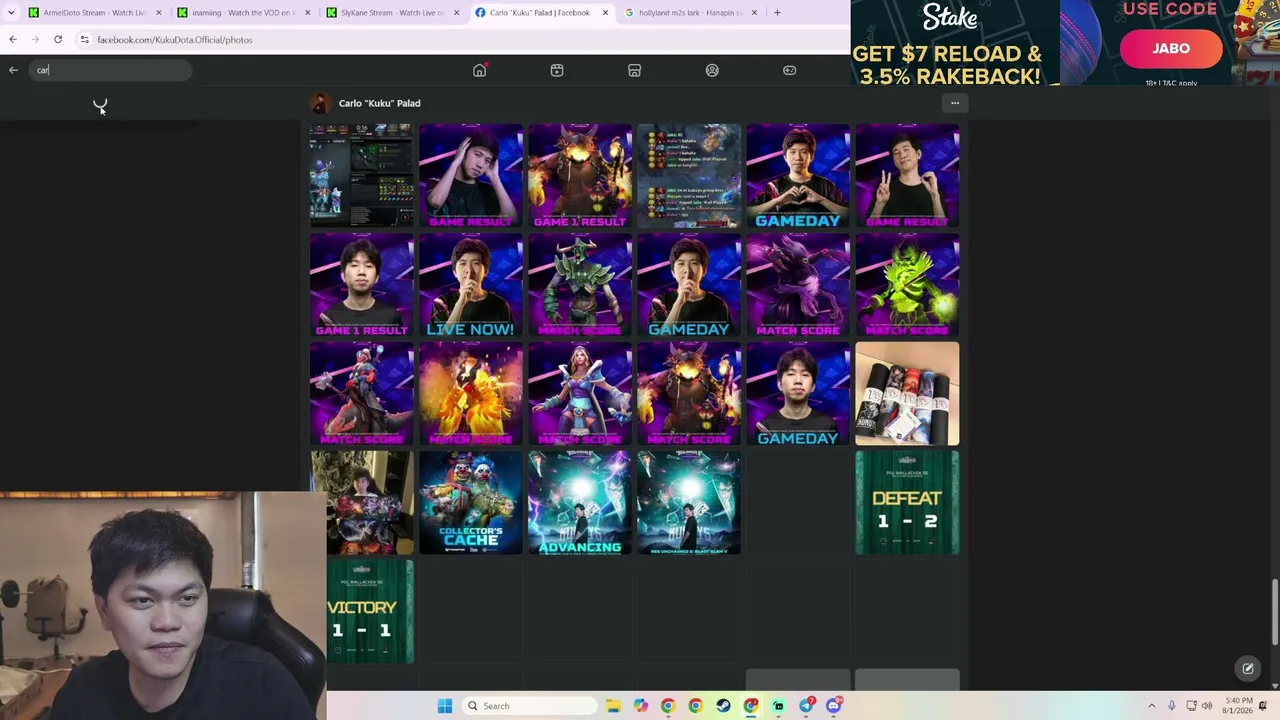
Task: Open the heart-hands GAMEDAY photo
Action: coord(798,175)
